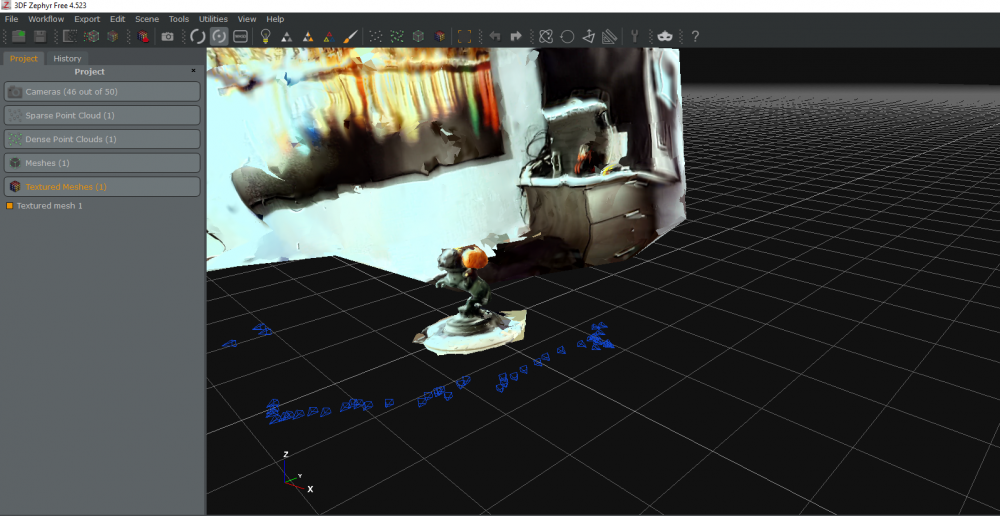The height and width of the screenshot is (516, 1000).
Task: Toggle the light bulb lighting icon
Action: pyautogui.click(x=266, y=36)
